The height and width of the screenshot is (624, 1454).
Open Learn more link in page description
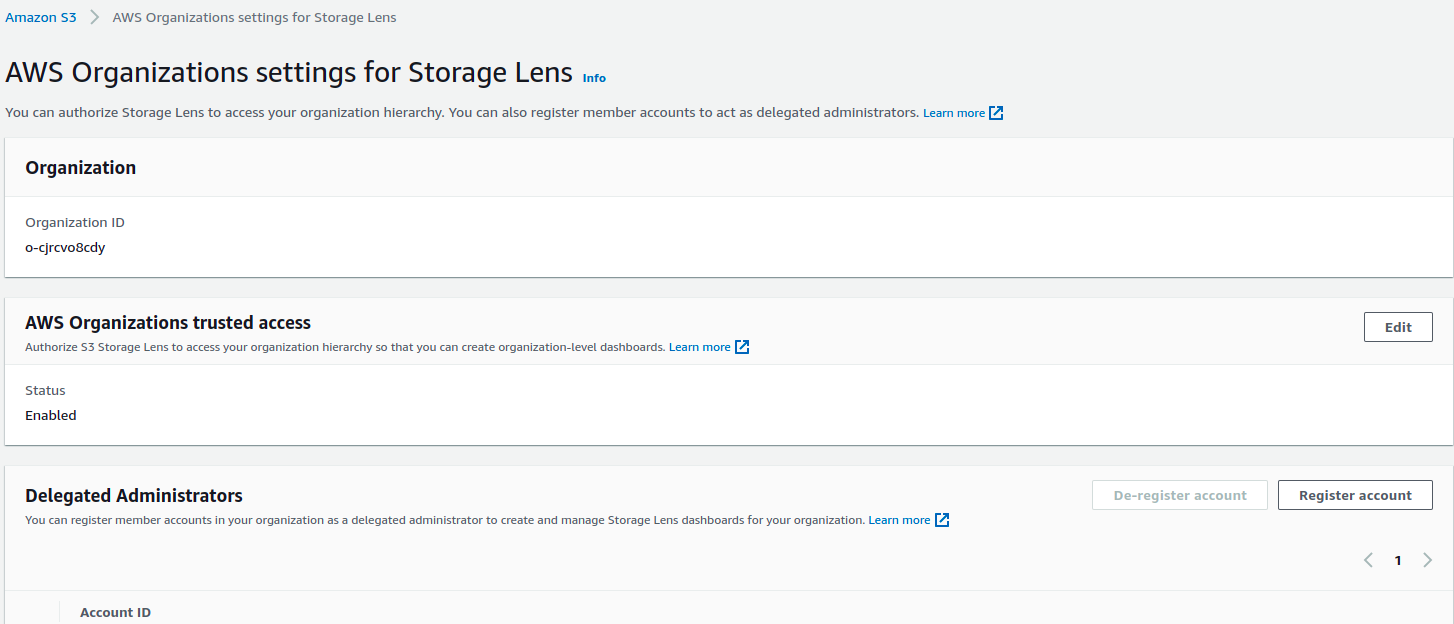pyautogui.click(x=953, y=113)
